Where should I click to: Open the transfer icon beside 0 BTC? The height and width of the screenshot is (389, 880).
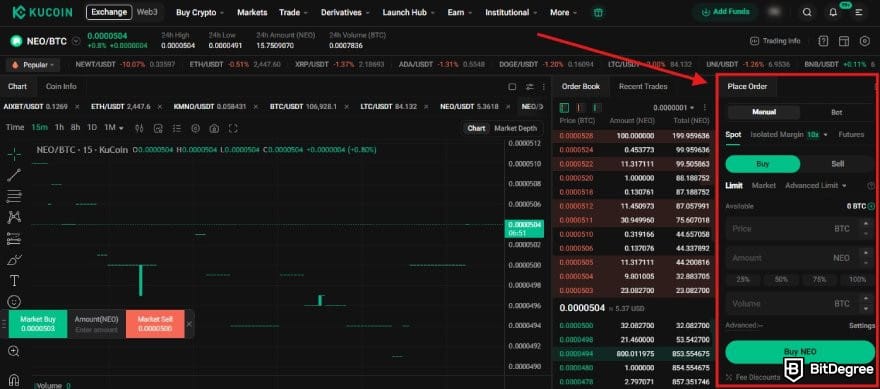point(871,207)
